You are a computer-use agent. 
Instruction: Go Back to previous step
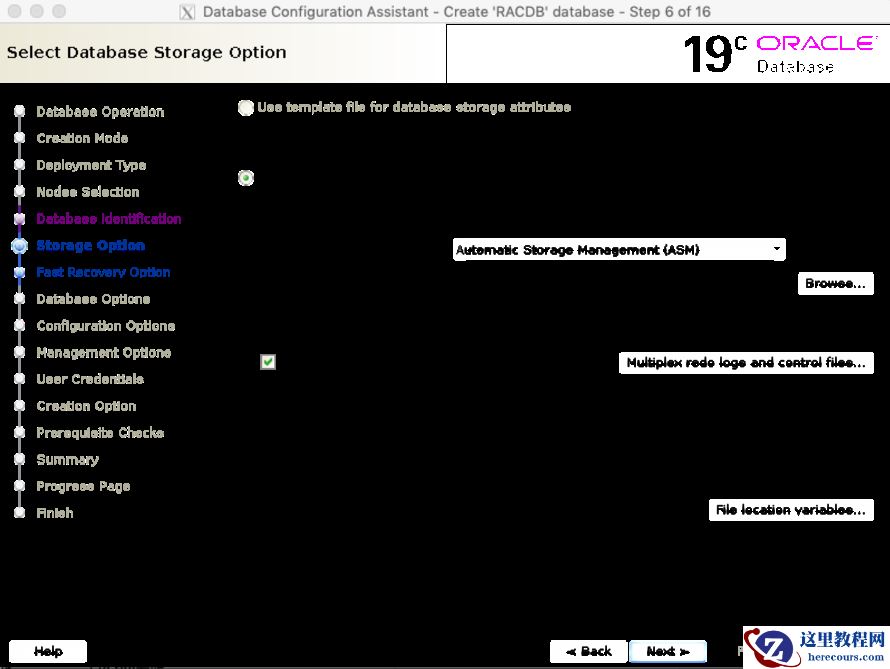point(589,651)
